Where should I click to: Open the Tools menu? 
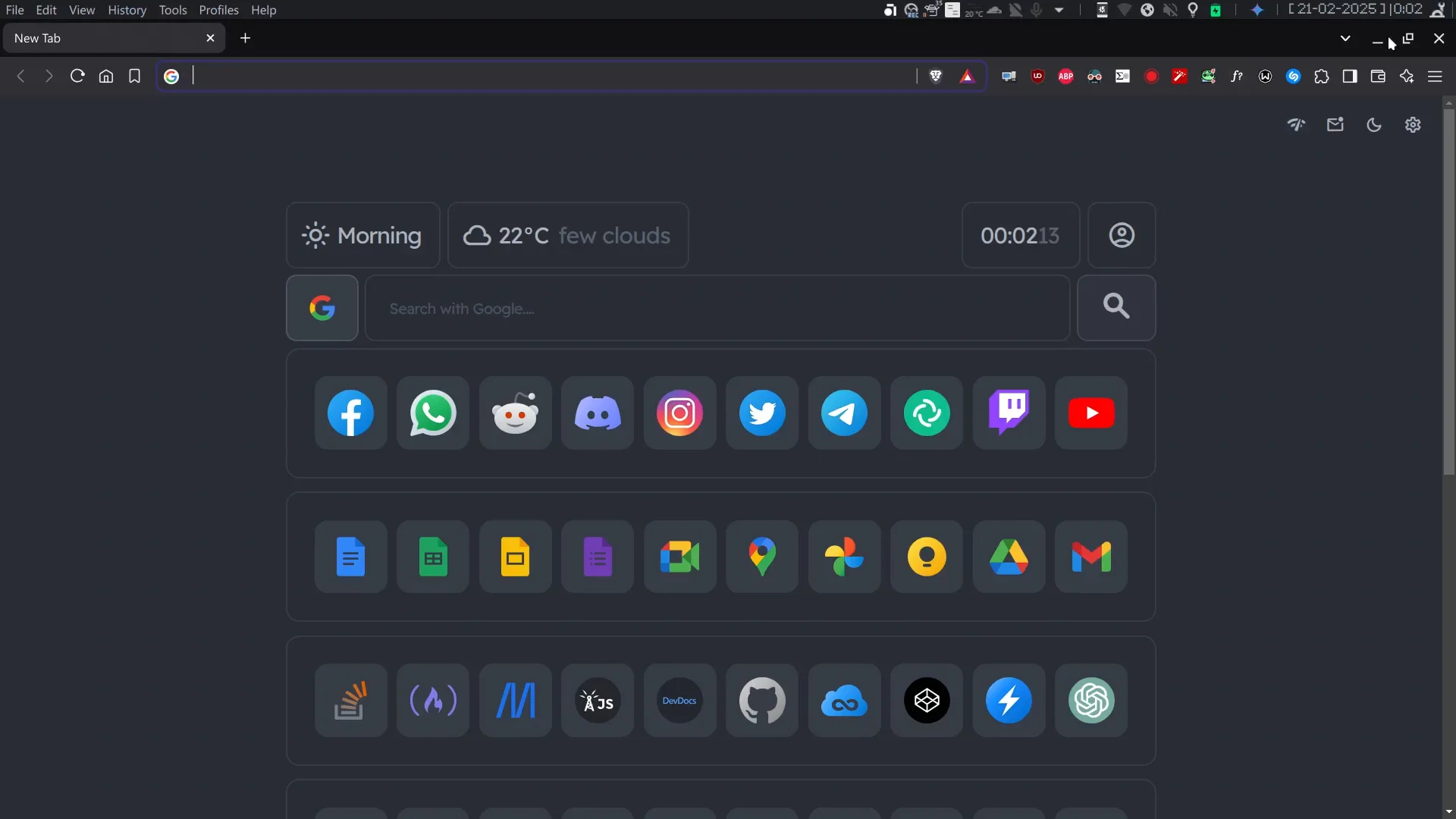click(x=173, y=10)
